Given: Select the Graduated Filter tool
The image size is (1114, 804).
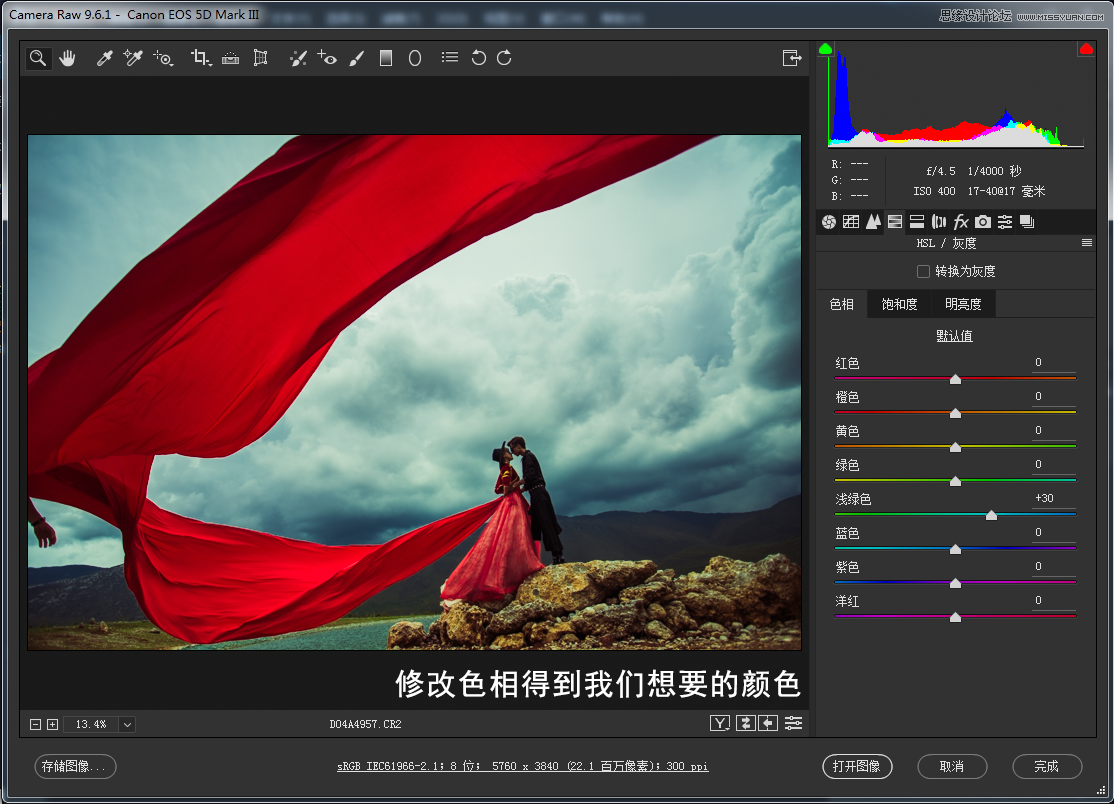Looking at the screenshot, I should [x=386, y=58].
